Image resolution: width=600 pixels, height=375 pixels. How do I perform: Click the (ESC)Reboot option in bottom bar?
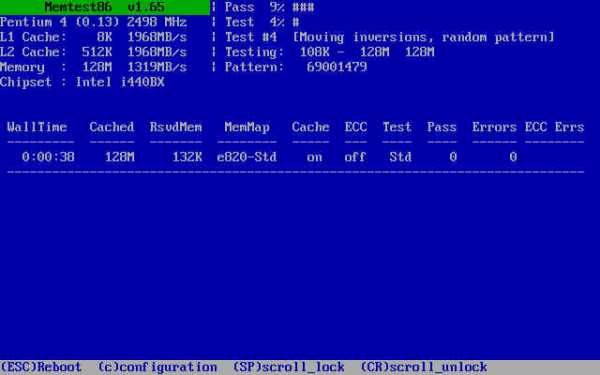tap(41, 367)
